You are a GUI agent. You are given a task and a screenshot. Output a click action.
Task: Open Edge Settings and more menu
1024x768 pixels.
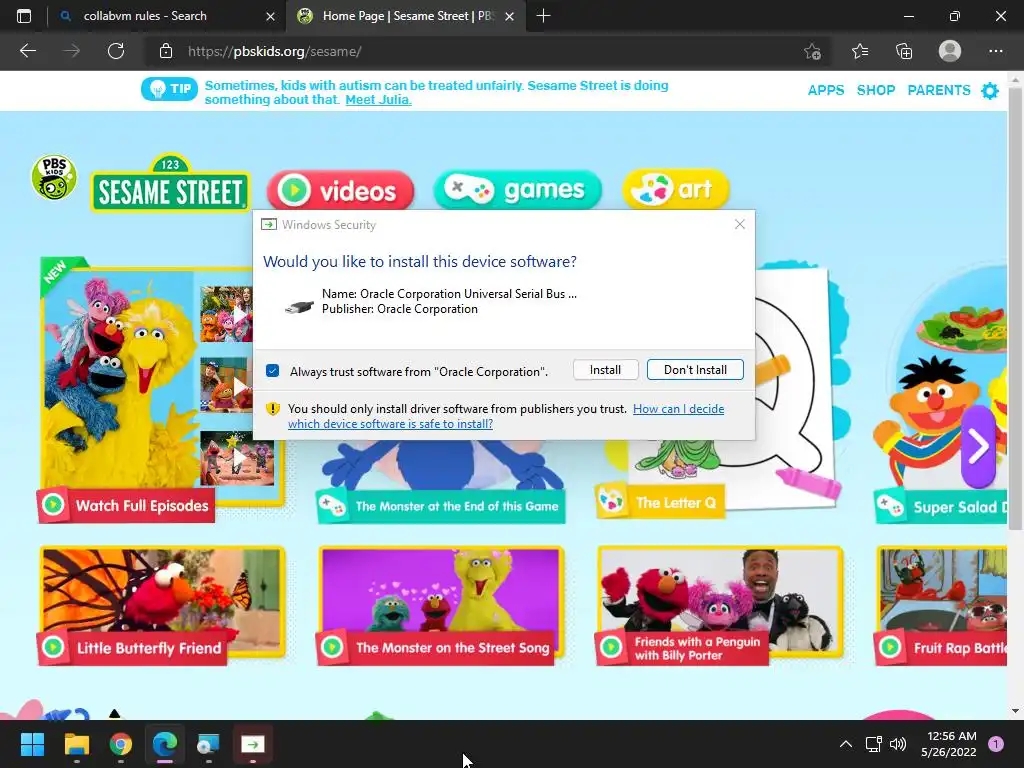coord(995,51)
